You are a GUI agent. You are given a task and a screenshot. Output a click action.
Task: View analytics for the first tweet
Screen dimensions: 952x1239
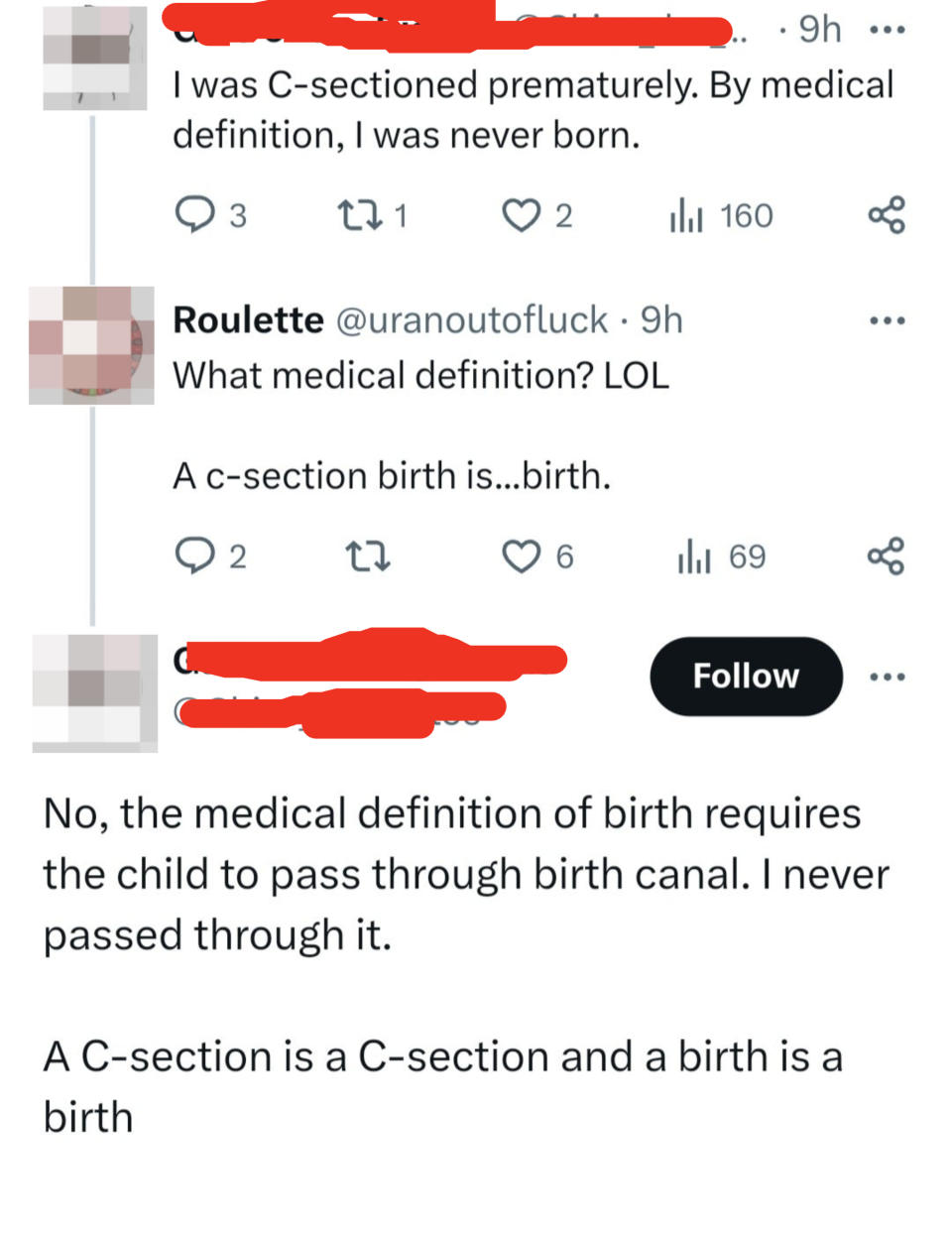(x=714, y=214)
